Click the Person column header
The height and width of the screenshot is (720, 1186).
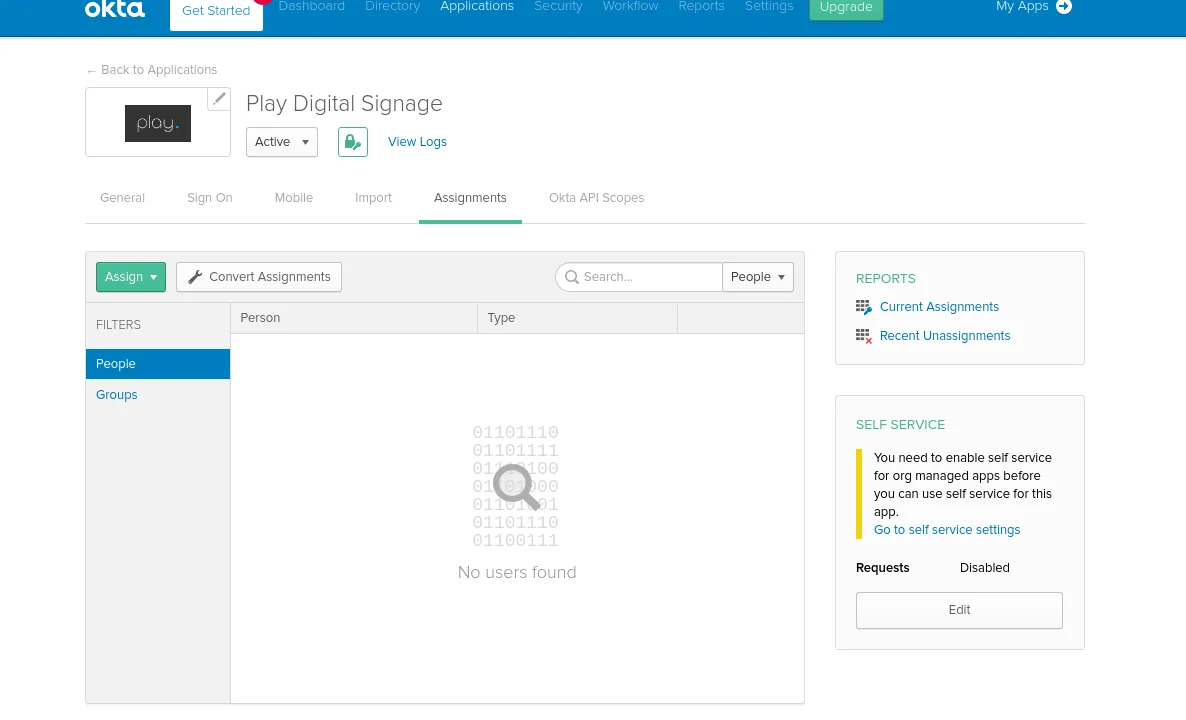(x=354, y=318)
